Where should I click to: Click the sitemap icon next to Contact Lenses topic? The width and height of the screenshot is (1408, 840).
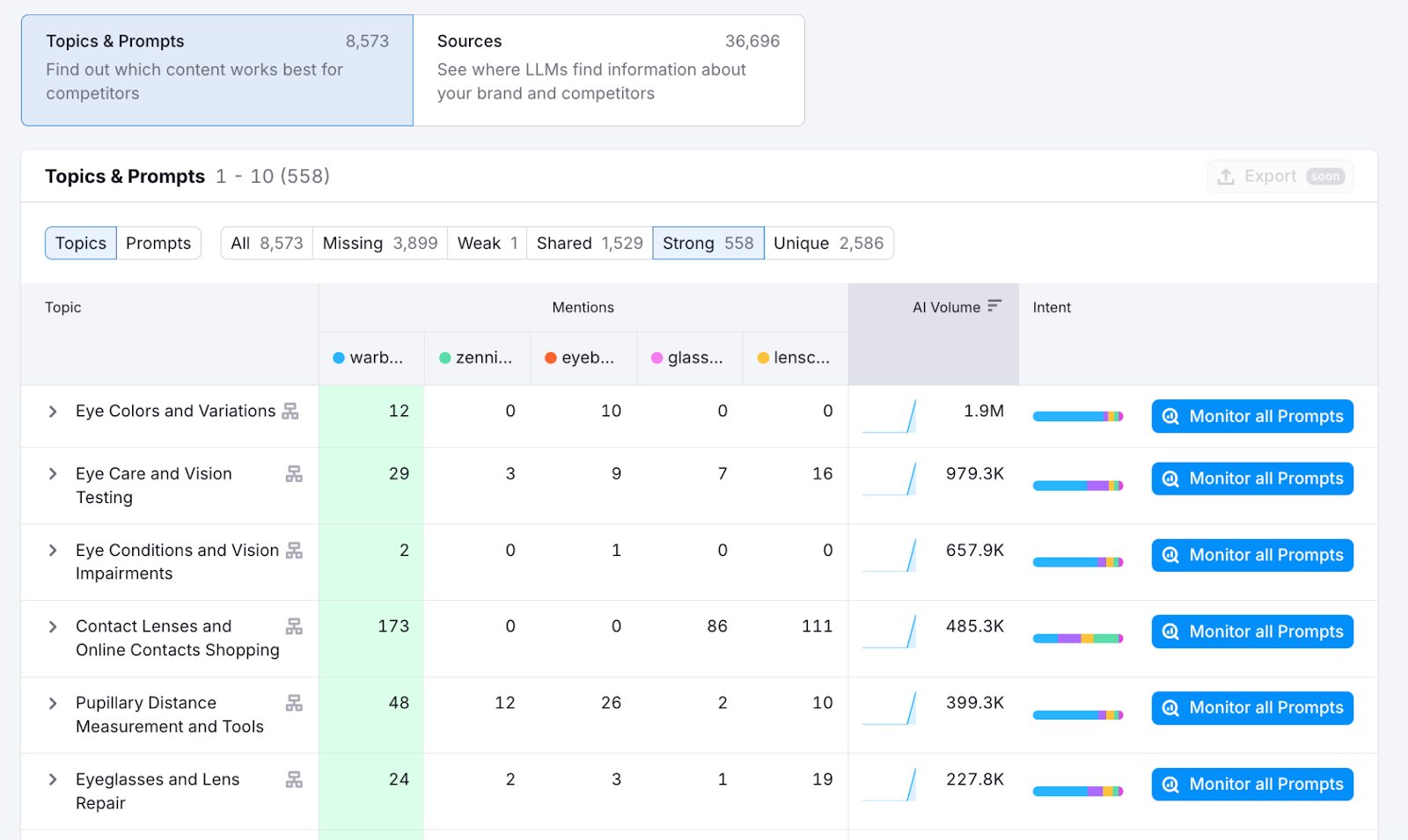tap(295, 627)
